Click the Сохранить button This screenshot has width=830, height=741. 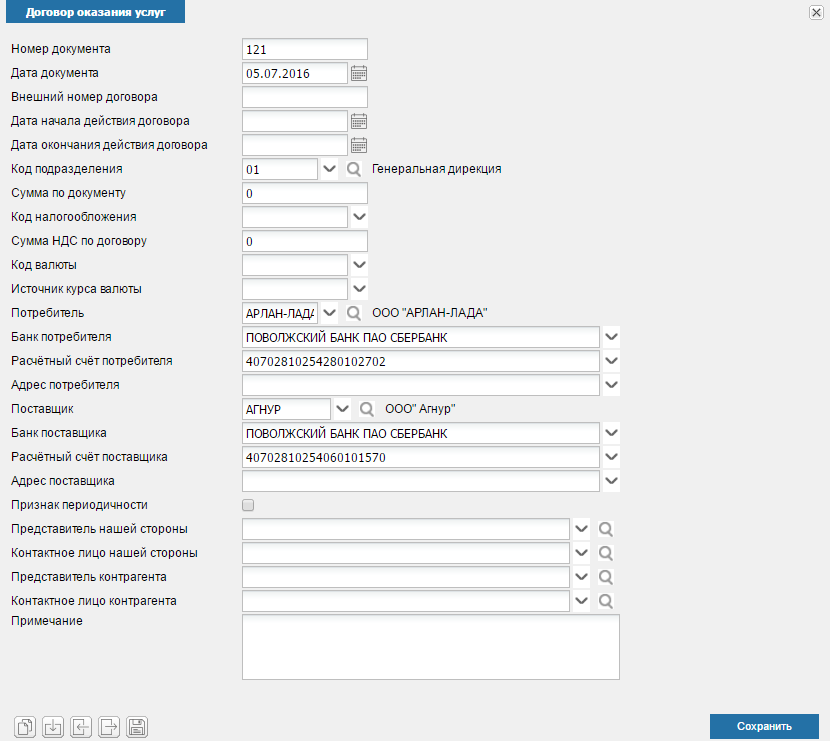(764, 726)
